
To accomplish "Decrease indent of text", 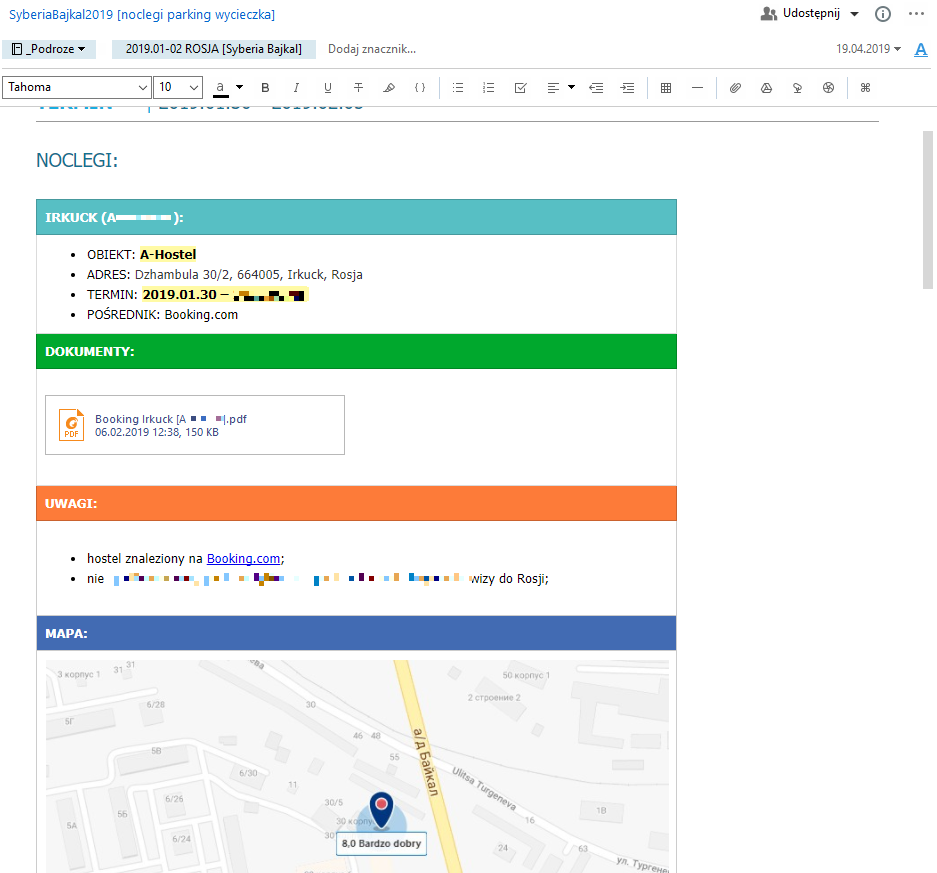I will click(596, 88).
